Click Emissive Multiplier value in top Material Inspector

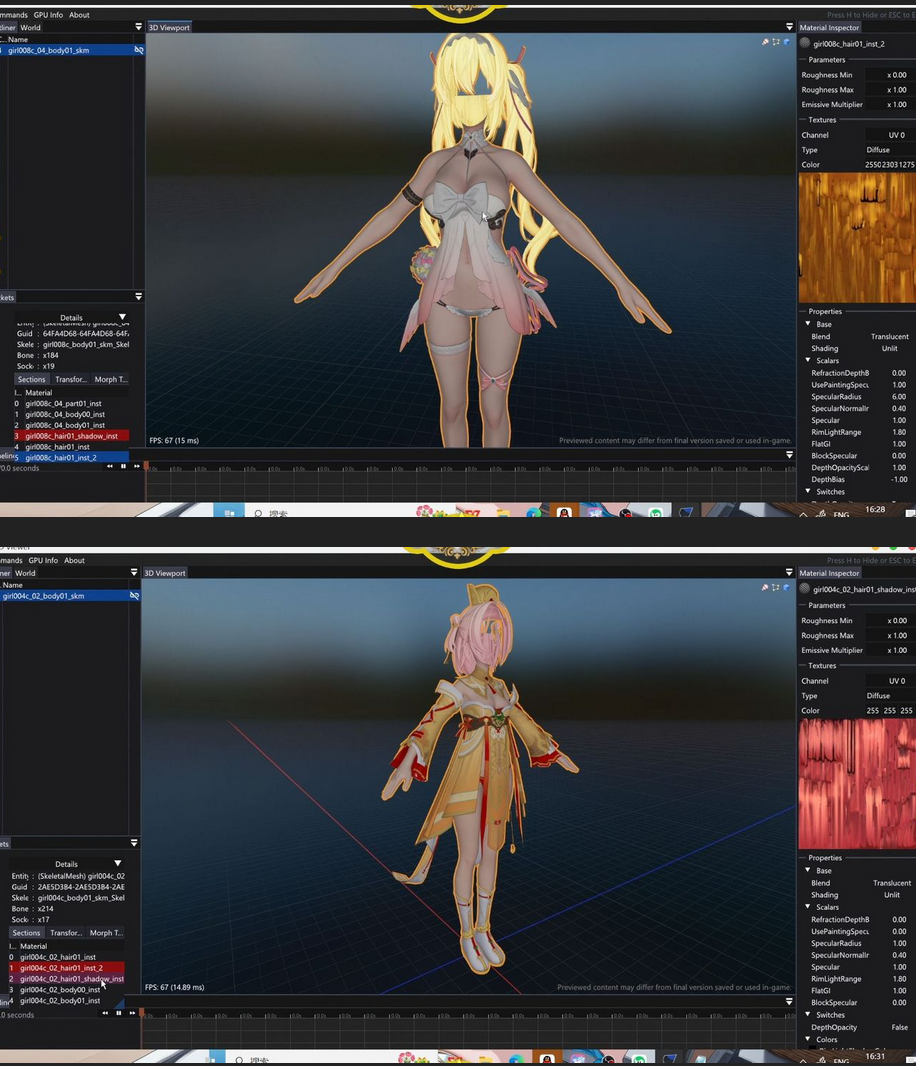[x=890, y=105]
